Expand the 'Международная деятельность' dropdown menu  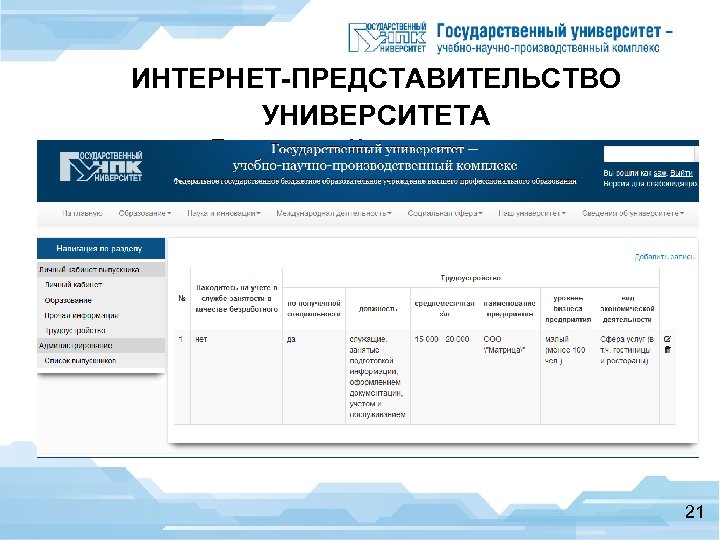(334, 214)
